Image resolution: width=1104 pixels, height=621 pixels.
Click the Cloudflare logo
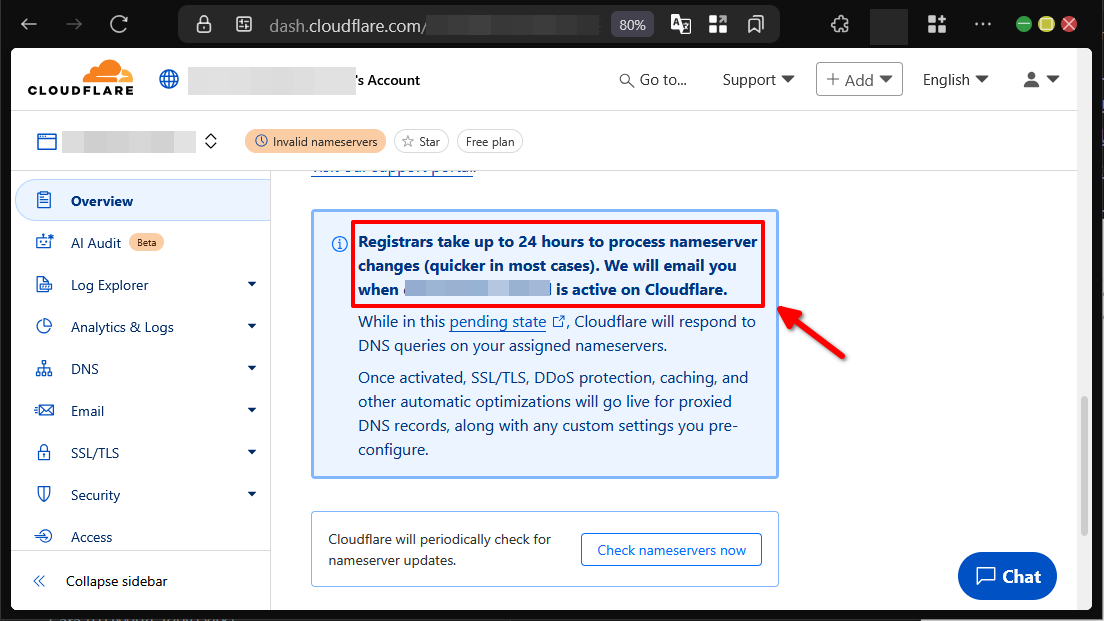pos(81,78)
